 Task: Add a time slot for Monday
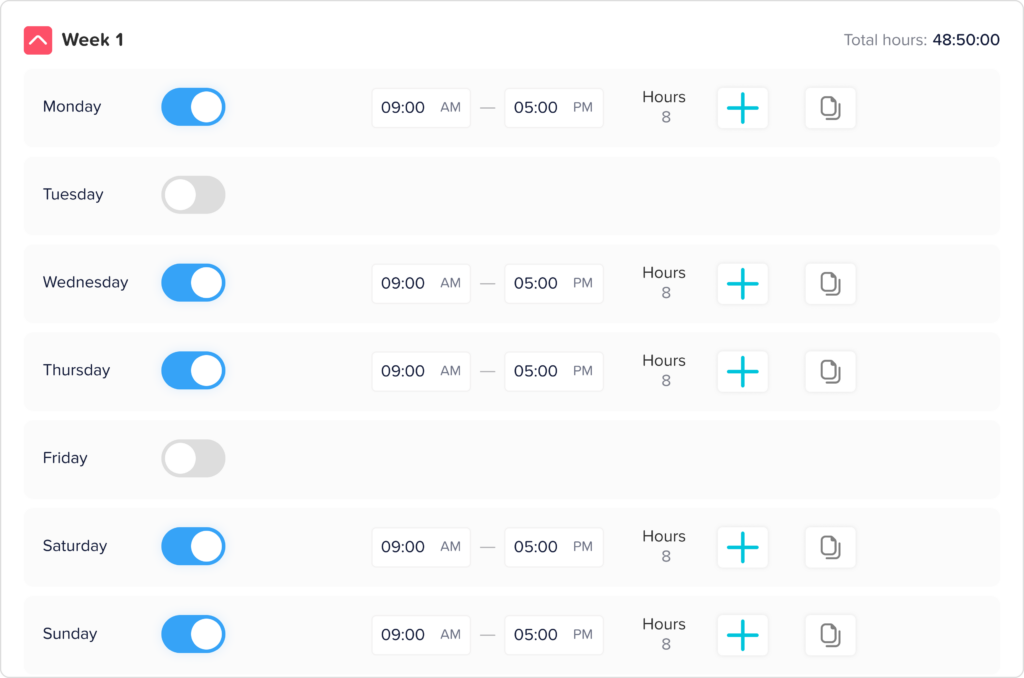(742, 108)
